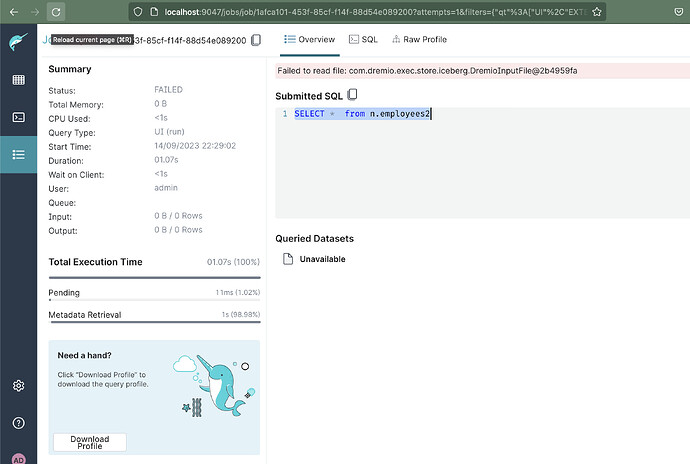Click the '01.07s (100%)' total time value

[233, 262]
